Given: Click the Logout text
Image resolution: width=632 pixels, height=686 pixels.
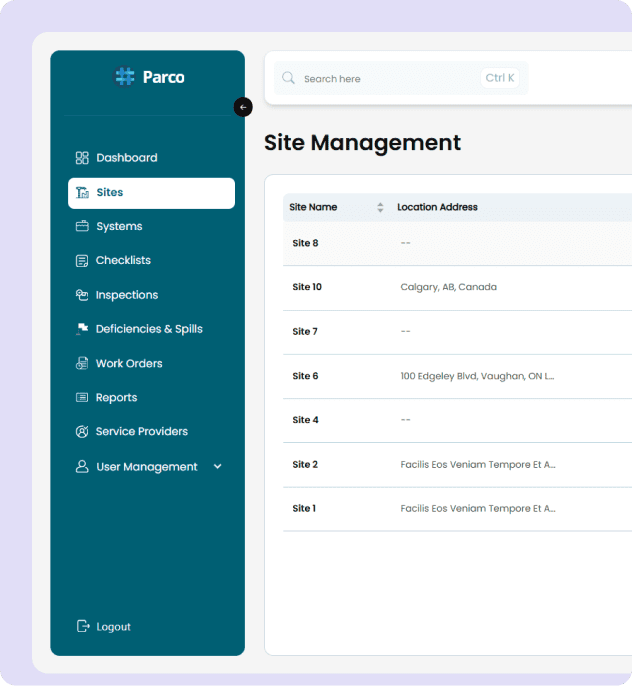Looking at the screenshot, I should click(x=114, y=627).
